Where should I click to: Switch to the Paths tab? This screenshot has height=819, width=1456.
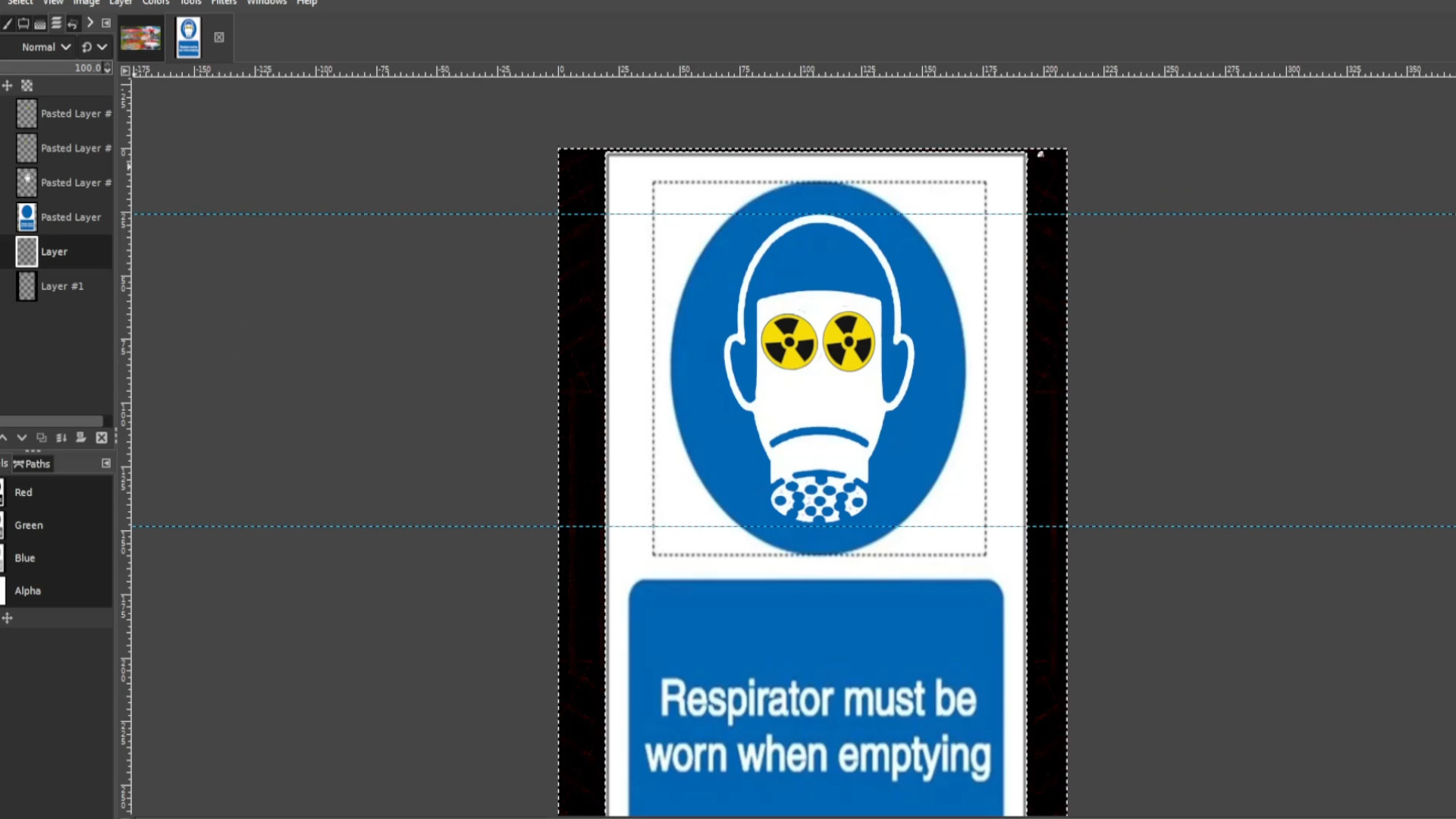[33, 463]
